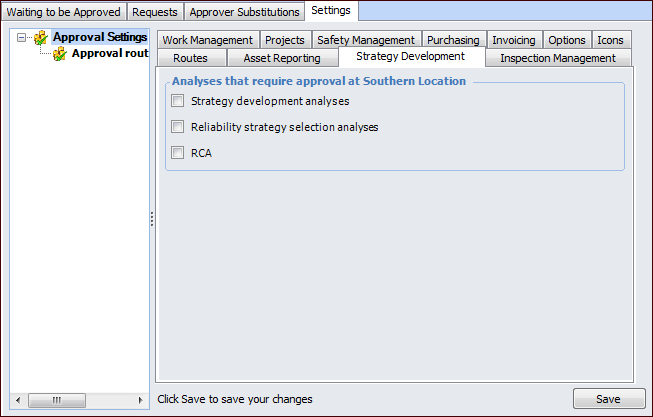This screenshot has width=653, height=417.
Task: Switch to the Purchasing tab
Action: [x=453, y=40]
